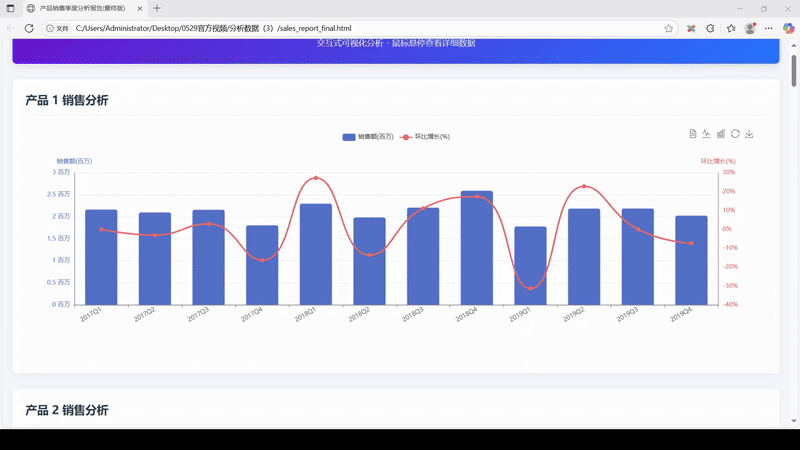Open the browser profile menu

750,28
